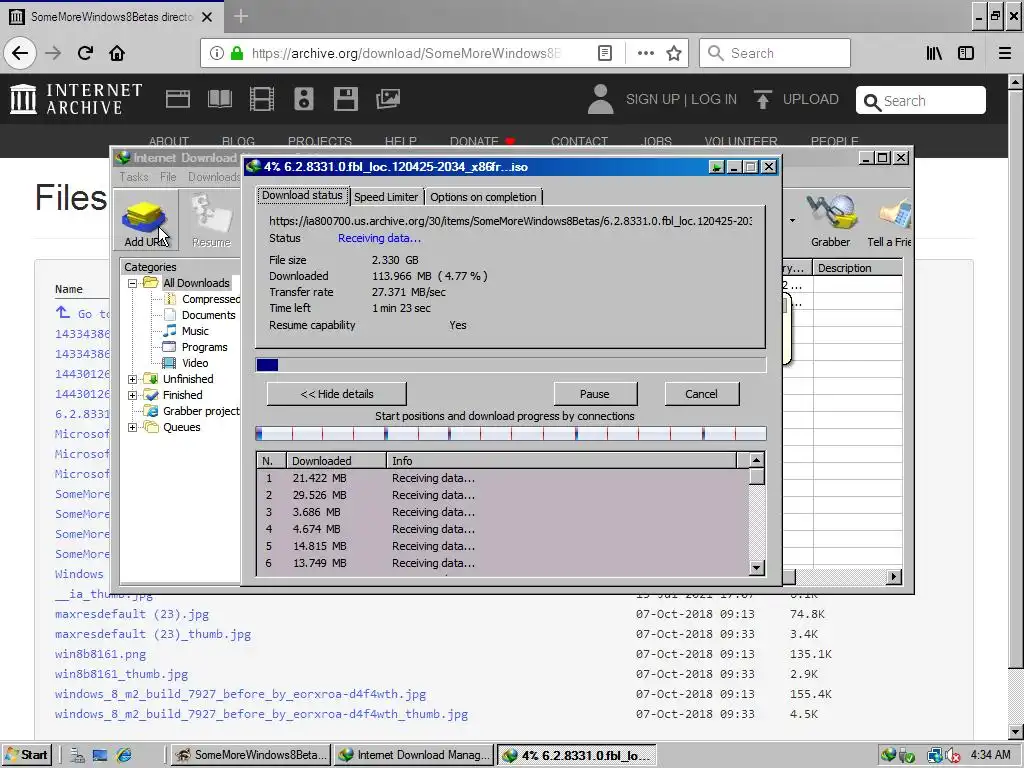Image resolution: width=1024 pixels, height=768 pixels.
Task: Click the overall download progress bar
Action: point(511,364)
